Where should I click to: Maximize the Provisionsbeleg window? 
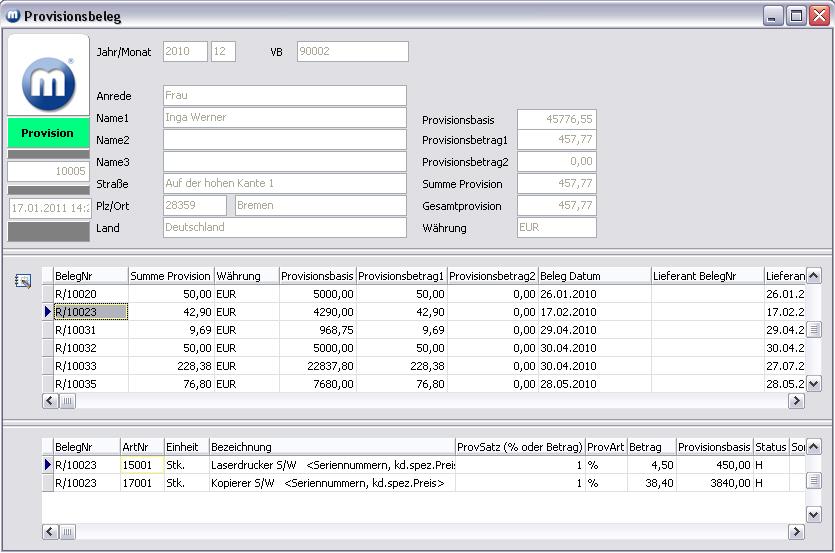(x=796, y=15)
